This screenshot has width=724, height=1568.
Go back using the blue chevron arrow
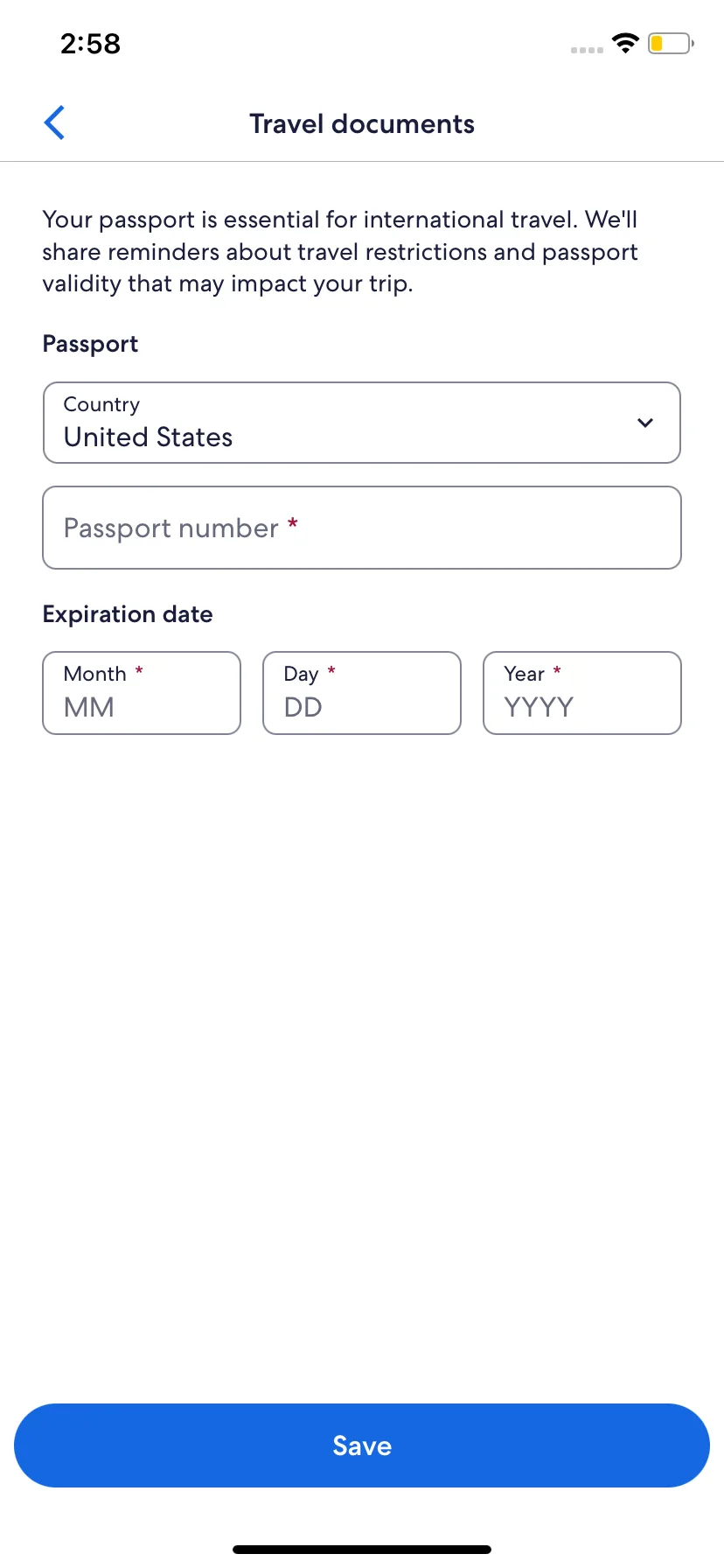click(x=54, y=122)
